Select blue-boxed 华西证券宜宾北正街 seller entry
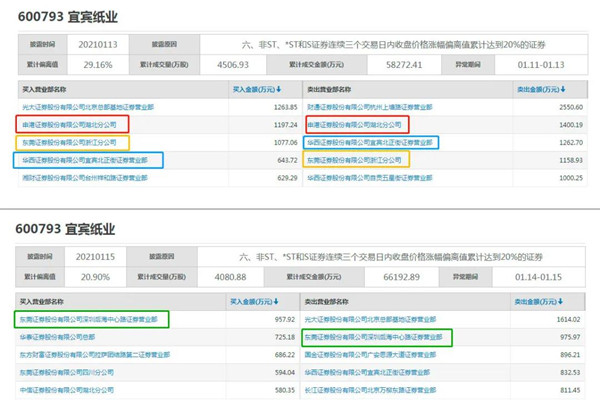600x412 pixels. tap(370, 142)
